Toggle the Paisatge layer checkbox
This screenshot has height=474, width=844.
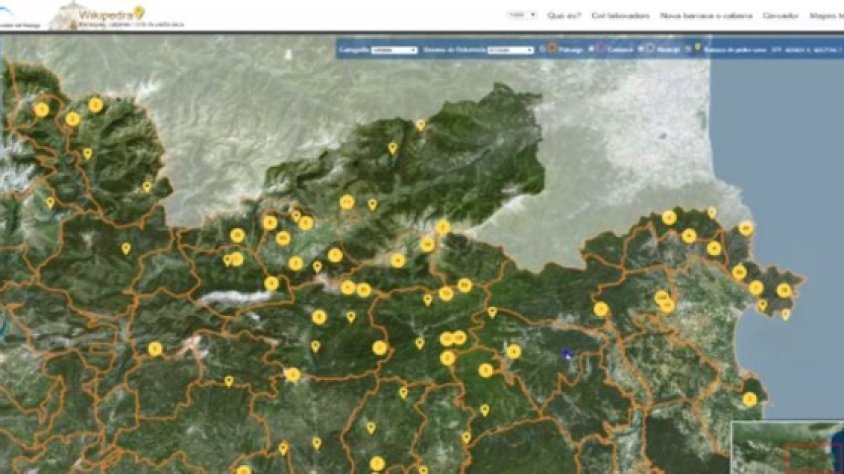point(541,48)
